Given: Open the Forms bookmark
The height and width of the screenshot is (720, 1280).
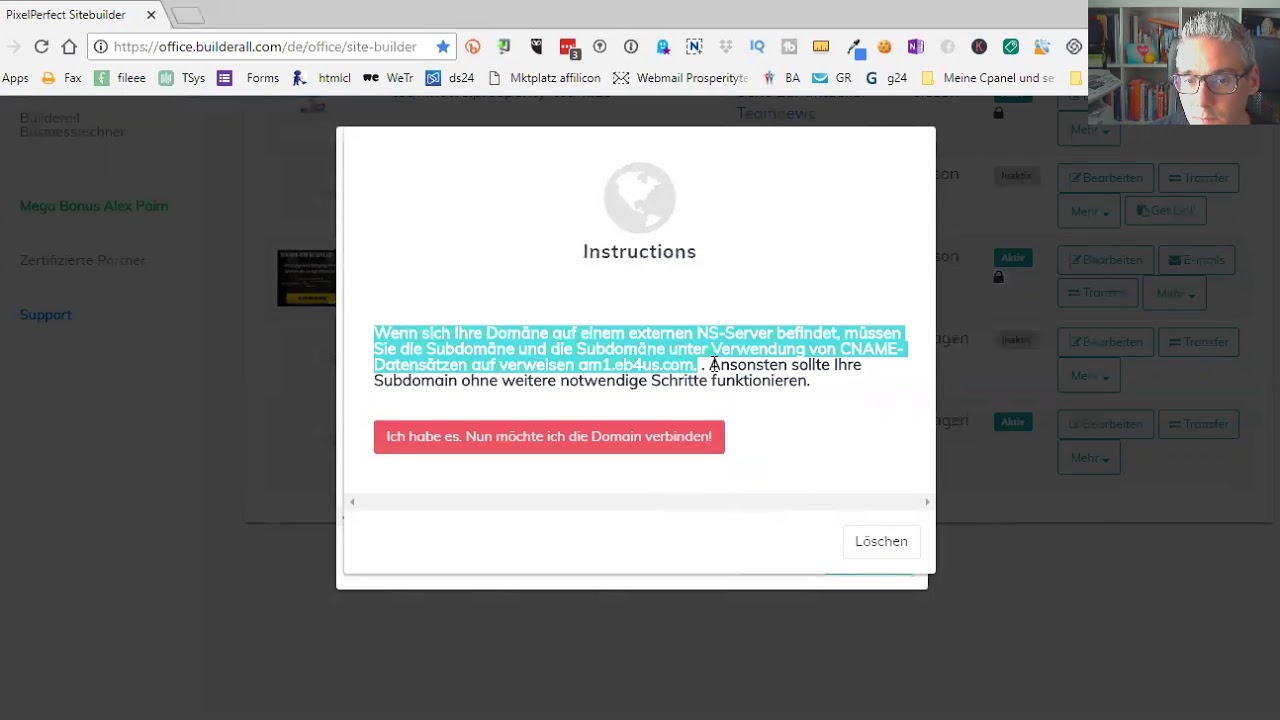Looking at the screenshot, I should tap(249, 78).
